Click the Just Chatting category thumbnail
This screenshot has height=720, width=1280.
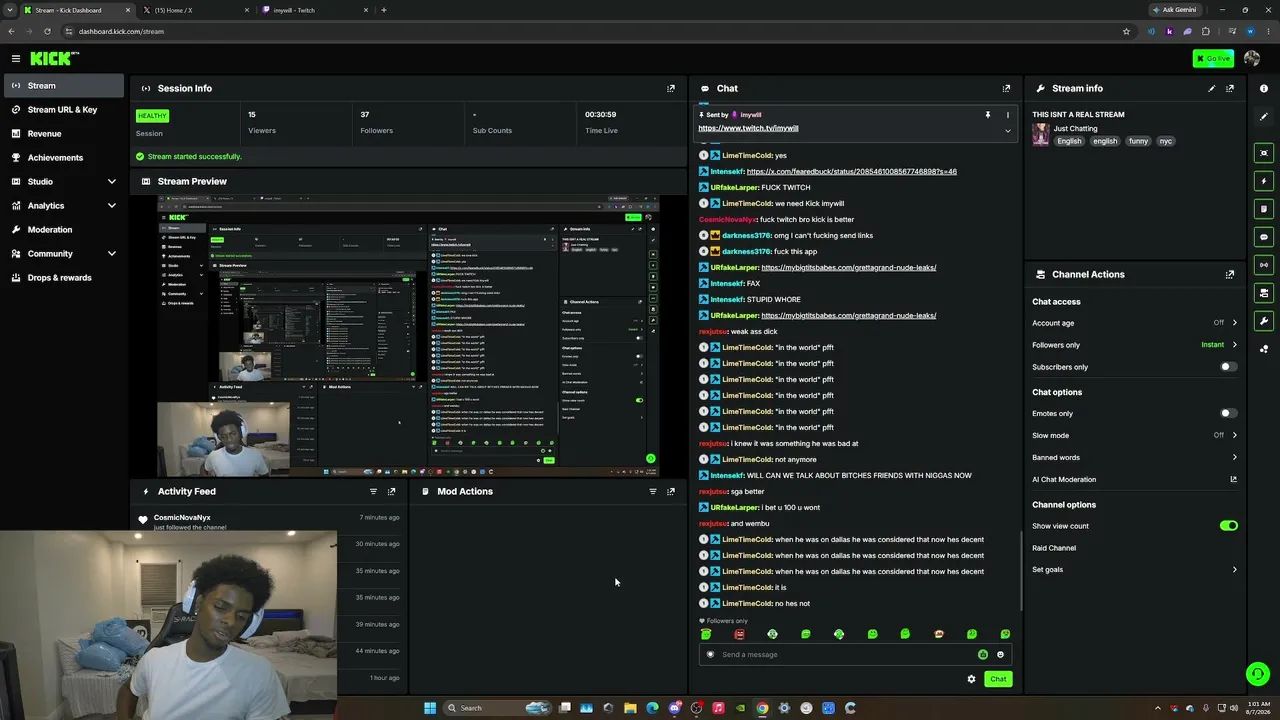point(1041,134)
